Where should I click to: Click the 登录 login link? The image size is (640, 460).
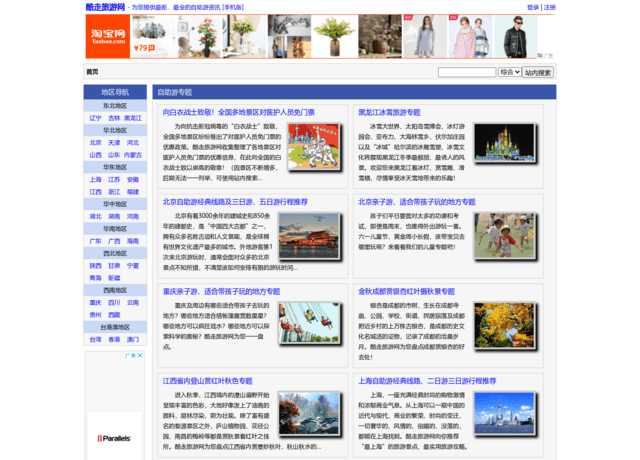533,7
